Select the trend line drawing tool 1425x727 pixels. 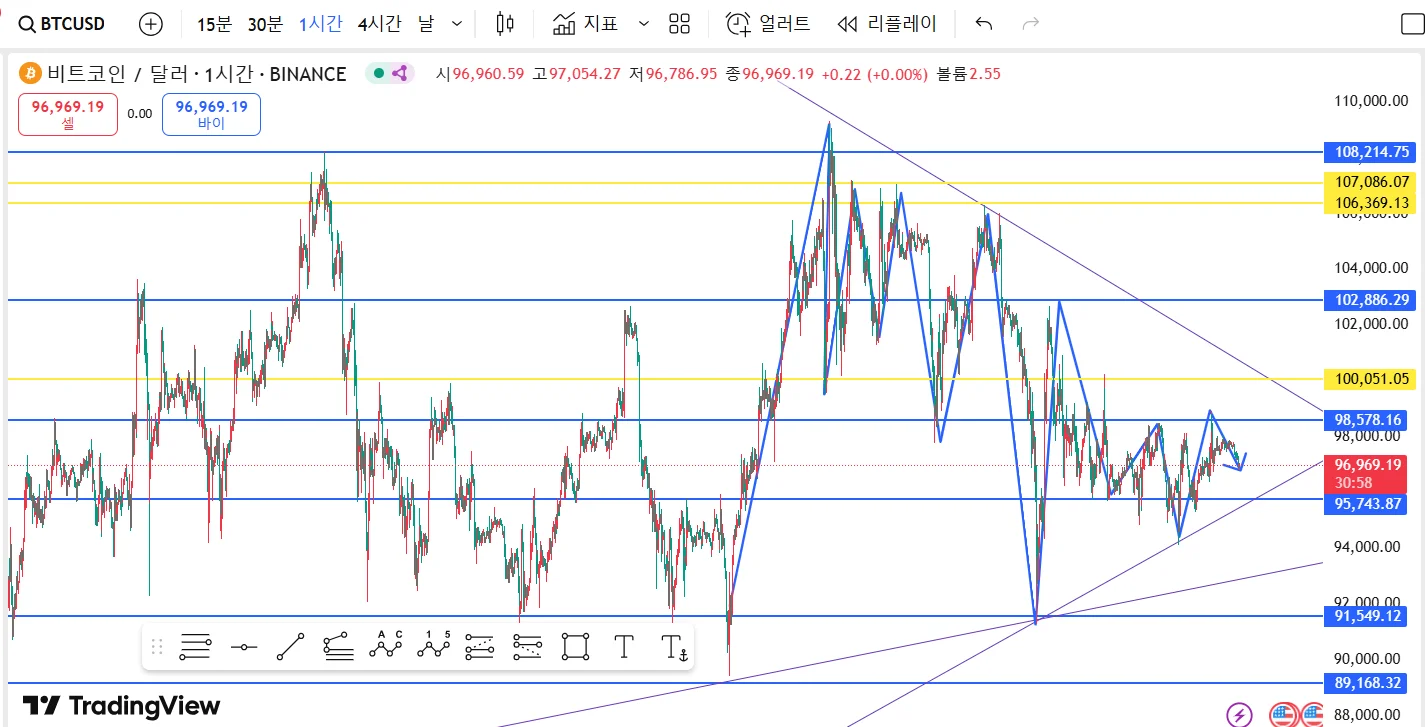(290, 647)
